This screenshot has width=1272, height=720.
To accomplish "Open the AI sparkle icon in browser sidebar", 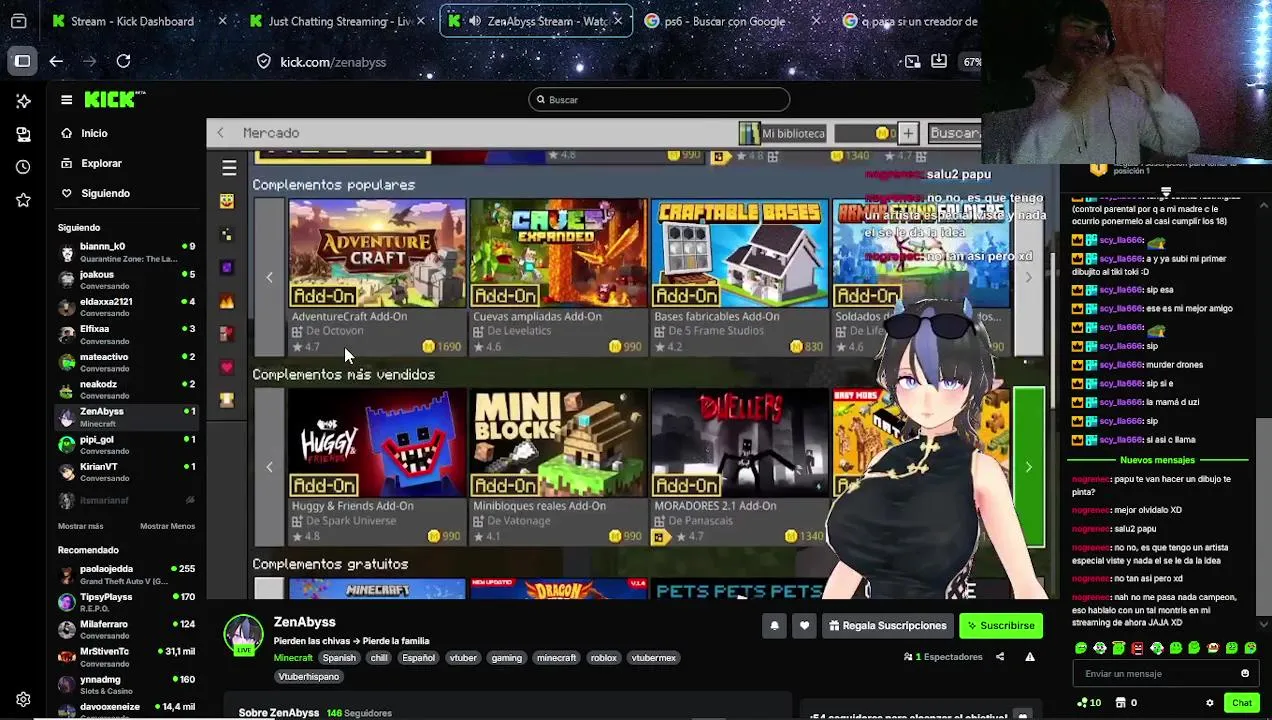I will pos(23,101).
